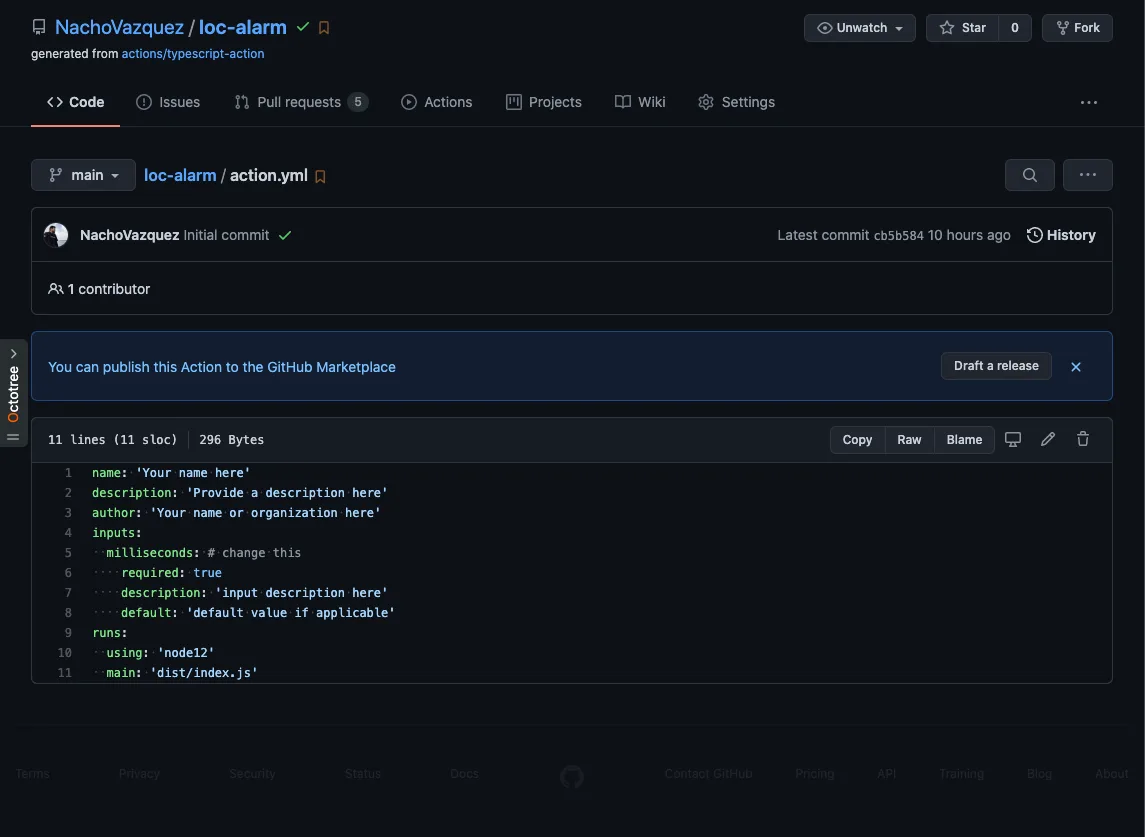Visit the actions/typescript-action template link
The width and height of the screenshot is (1145, 837).
pyautogui.click(x=192, y=53)
